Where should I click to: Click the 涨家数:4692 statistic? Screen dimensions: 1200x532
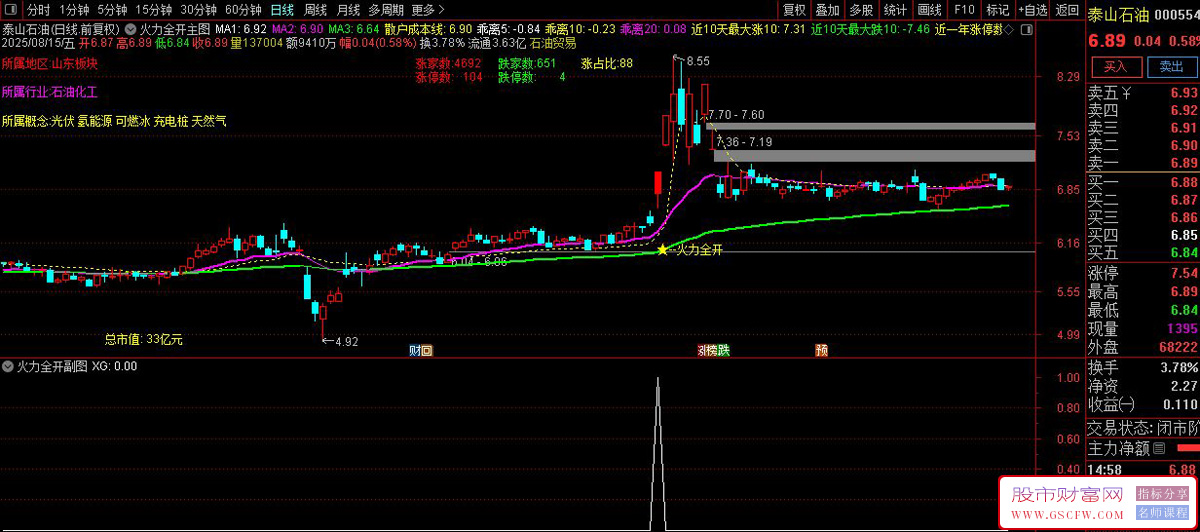448,63
